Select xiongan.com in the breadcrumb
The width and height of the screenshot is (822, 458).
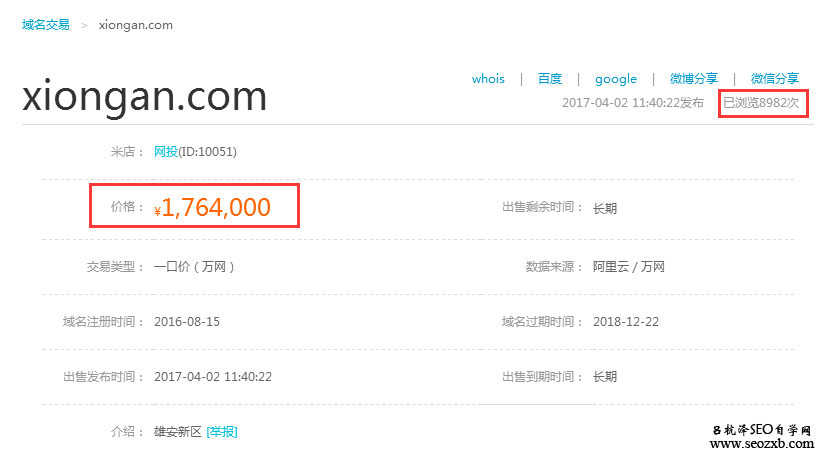coord(136,25)
